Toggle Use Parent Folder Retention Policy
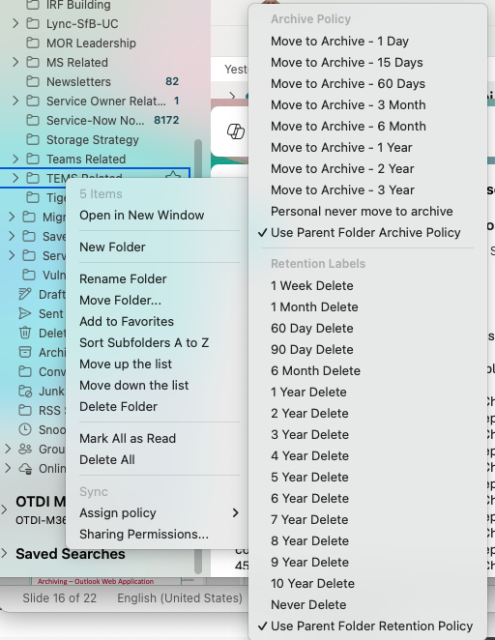The image size is (495, 640). point(372,626)
